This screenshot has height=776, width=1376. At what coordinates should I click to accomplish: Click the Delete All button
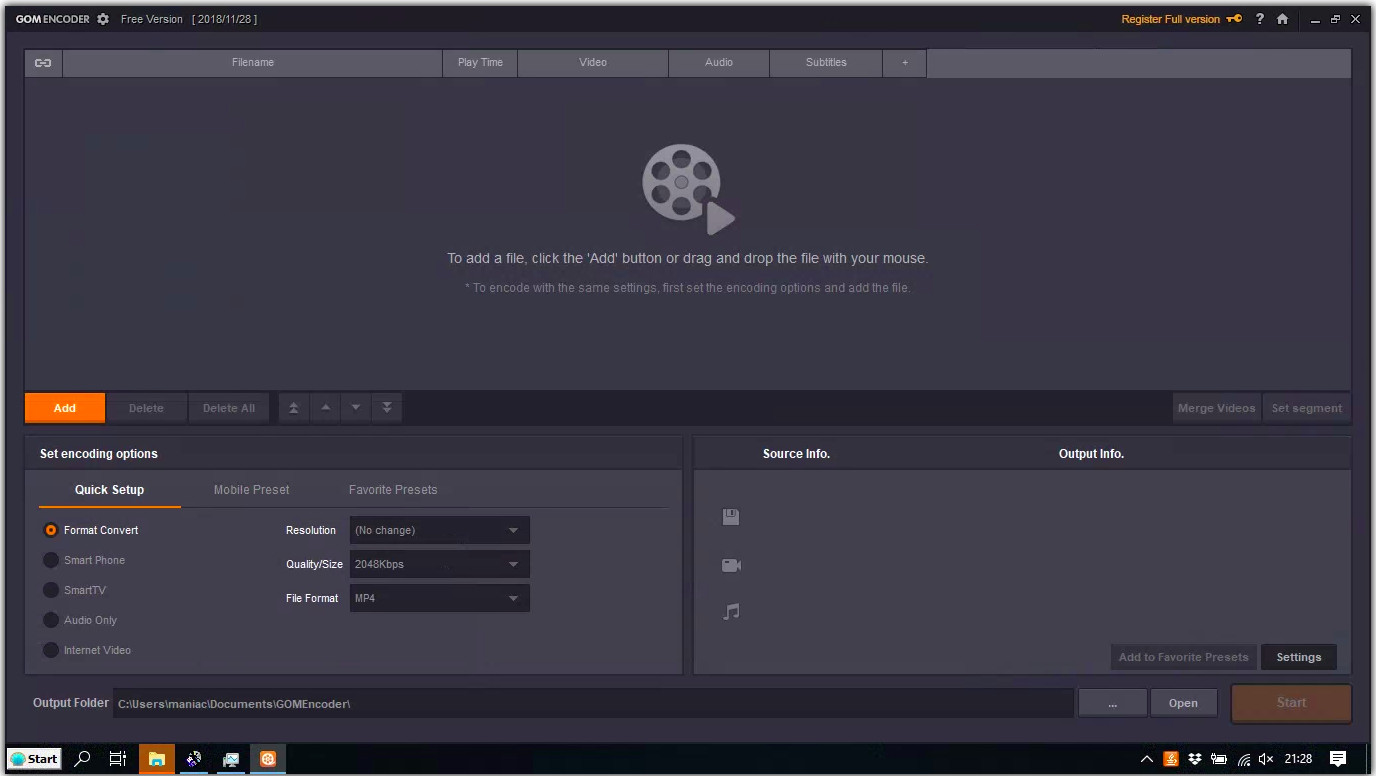click(x=229, y=408)
